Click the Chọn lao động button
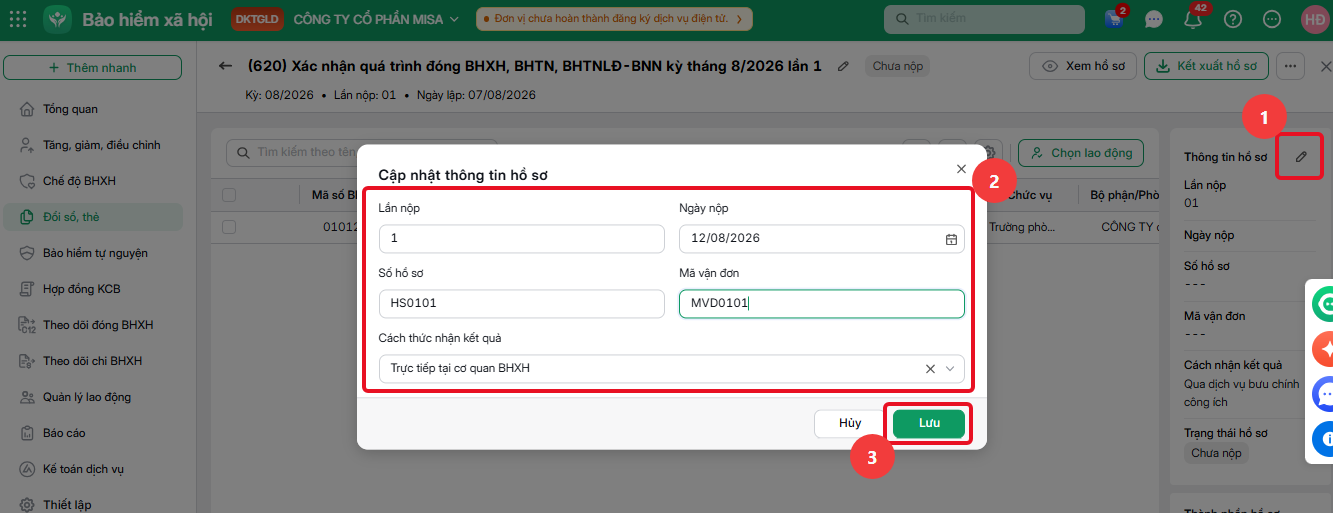The height and width of the screenshot is (513, 1333). click(x=1082, y=153)
